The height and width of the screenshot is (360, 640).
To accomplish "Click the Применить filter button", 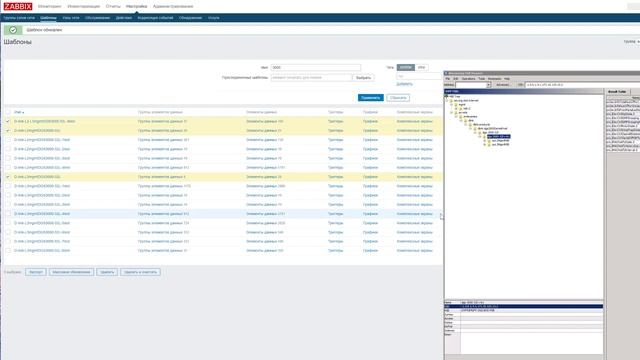I will click(371, 98).
